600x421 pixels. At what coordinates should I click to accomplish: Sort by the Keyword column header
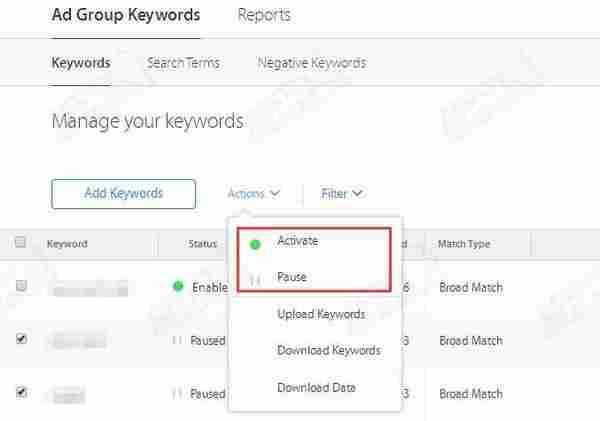(67, 244)
